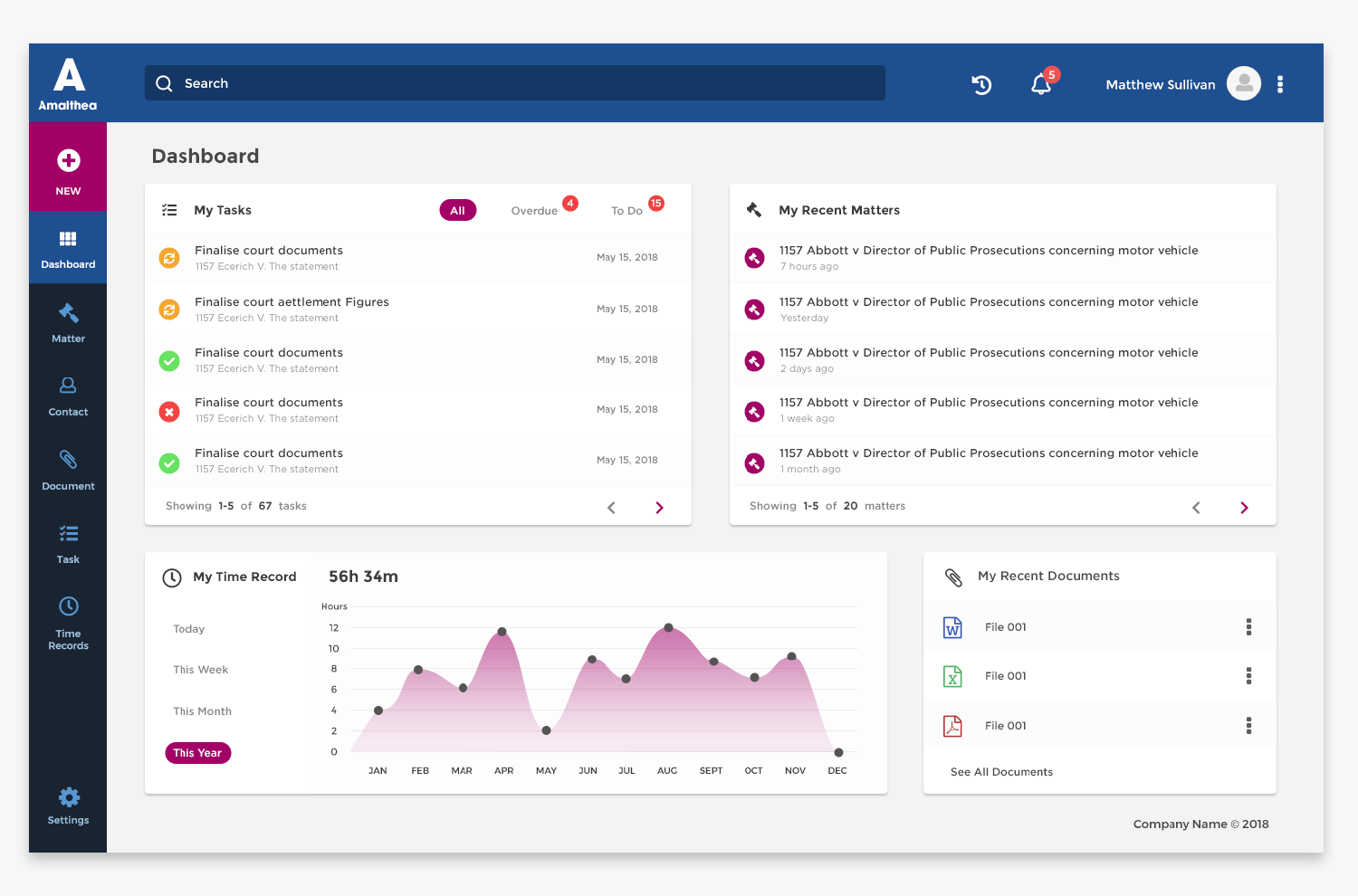Click the history clock icon in header
The image size is (1358, 896).
click(981, 84)
